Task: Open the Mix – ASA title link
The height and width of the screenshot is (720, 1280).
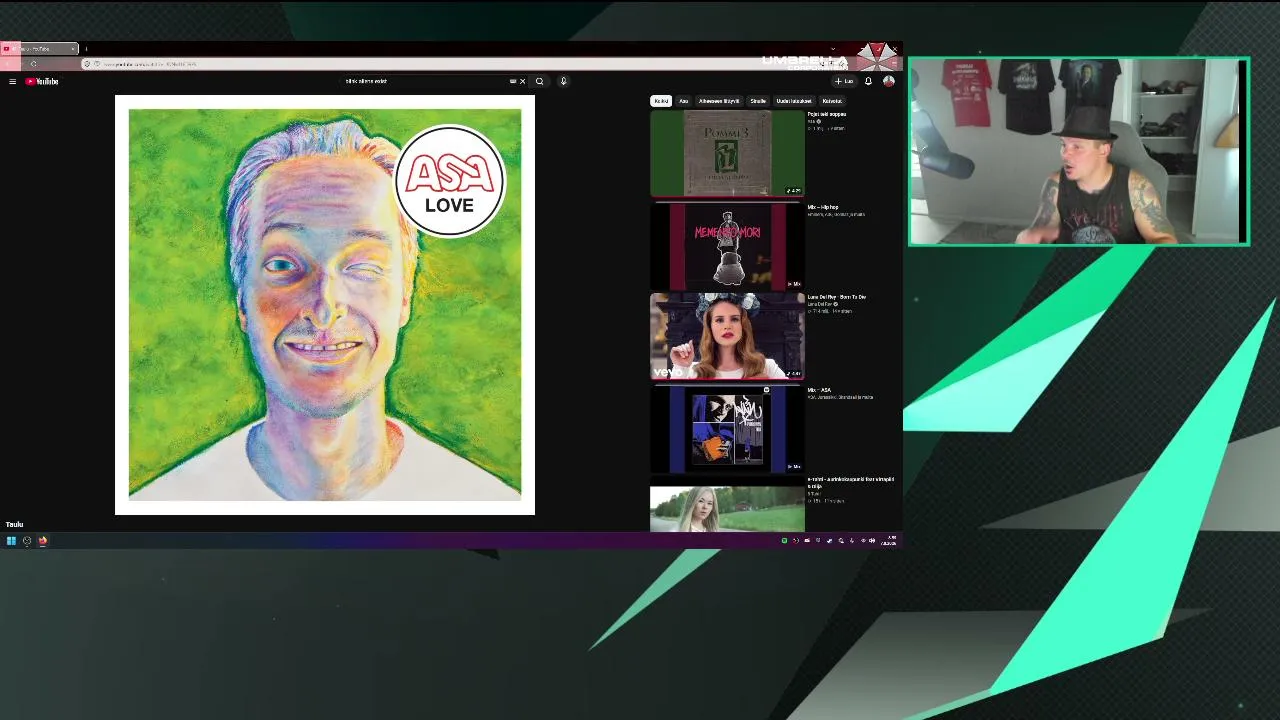Action: coord(819,390)
